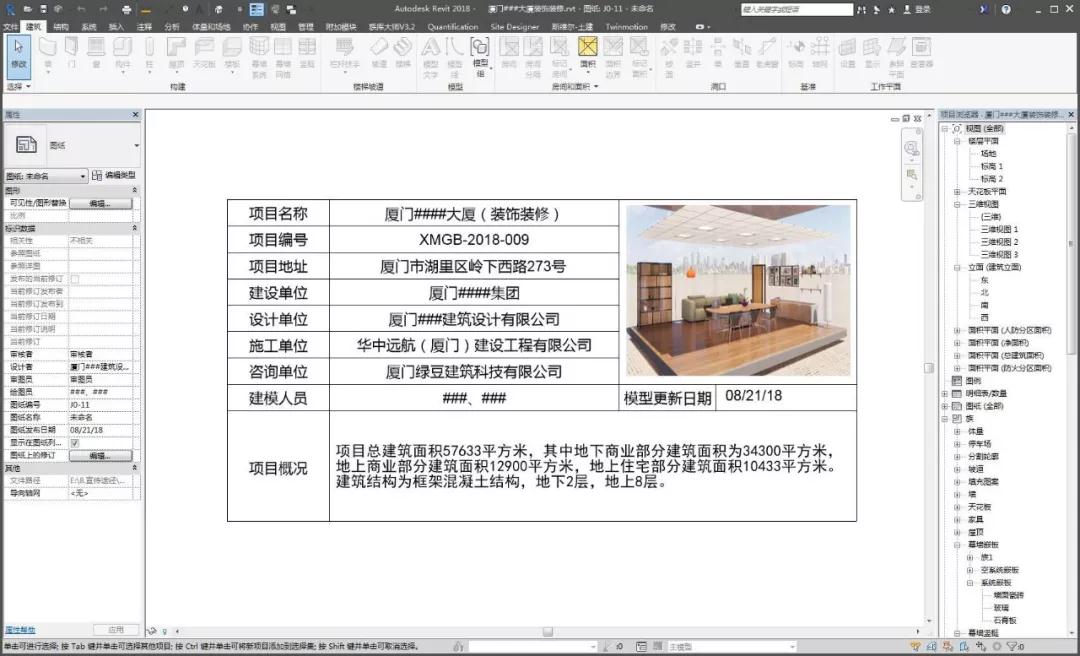Click the Model Group (模型组) icon
The image size is (1080, 656).
pos(480,48)
